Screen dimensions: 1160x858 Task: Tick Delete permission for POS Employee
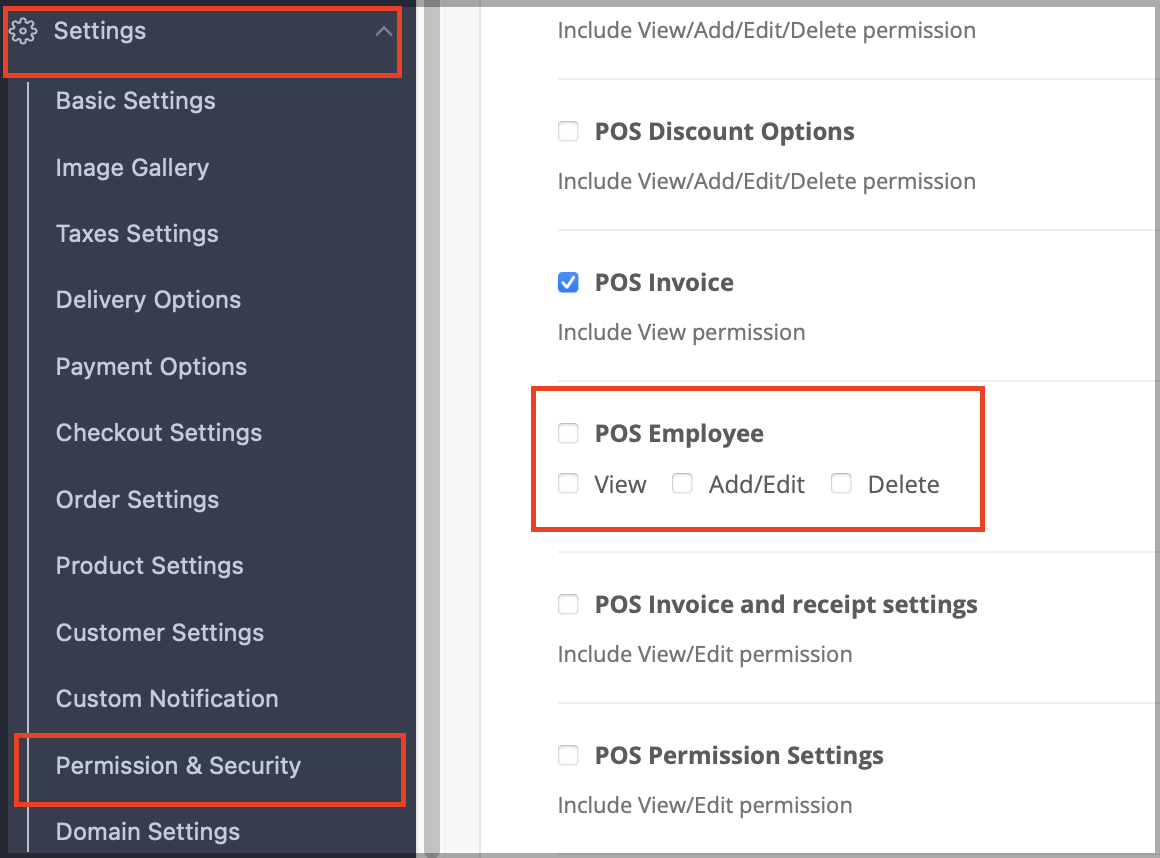(x=841, y=484)
